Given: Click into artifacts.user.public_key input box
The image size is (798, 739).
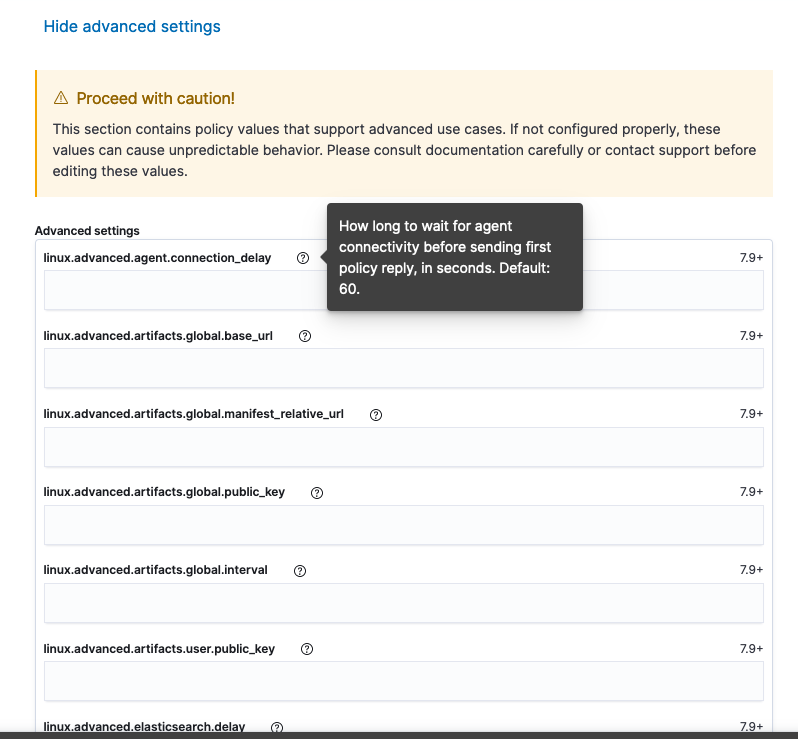Looking at the screenshot, I should [403, 681].
